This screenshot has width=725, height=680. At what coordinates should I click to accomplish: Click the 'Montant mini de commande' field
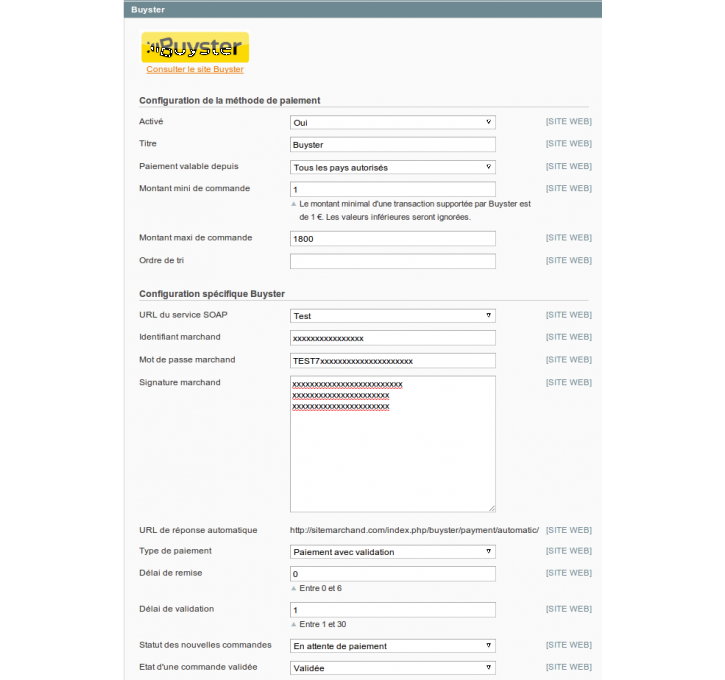tap(393, 189)
